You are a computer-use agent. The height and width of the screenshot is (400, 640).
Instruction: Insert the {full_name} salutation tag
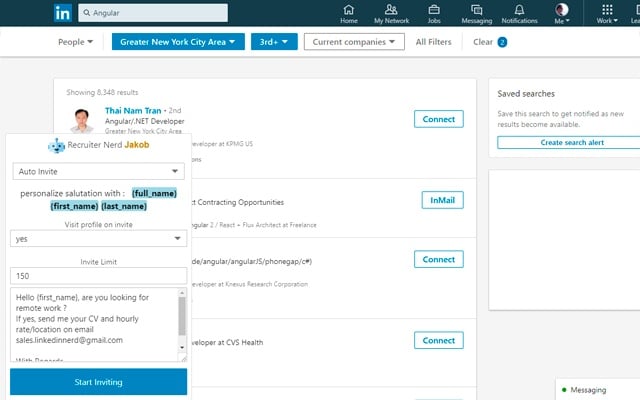click(154, 193)
